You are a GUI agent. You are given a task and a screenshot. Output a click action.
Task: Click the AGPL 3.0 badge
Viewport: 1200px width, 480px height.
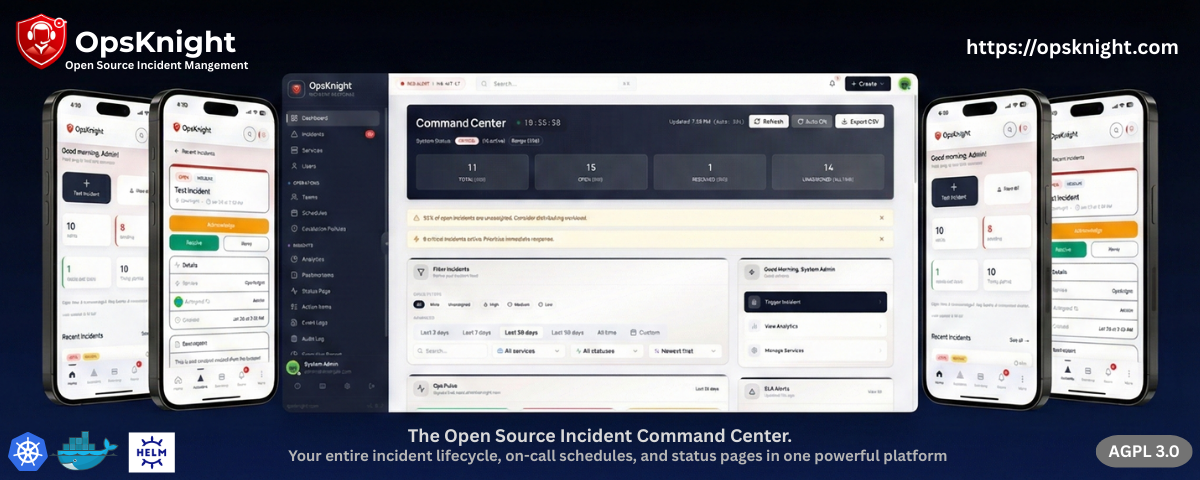click(x=1143, y=451)
